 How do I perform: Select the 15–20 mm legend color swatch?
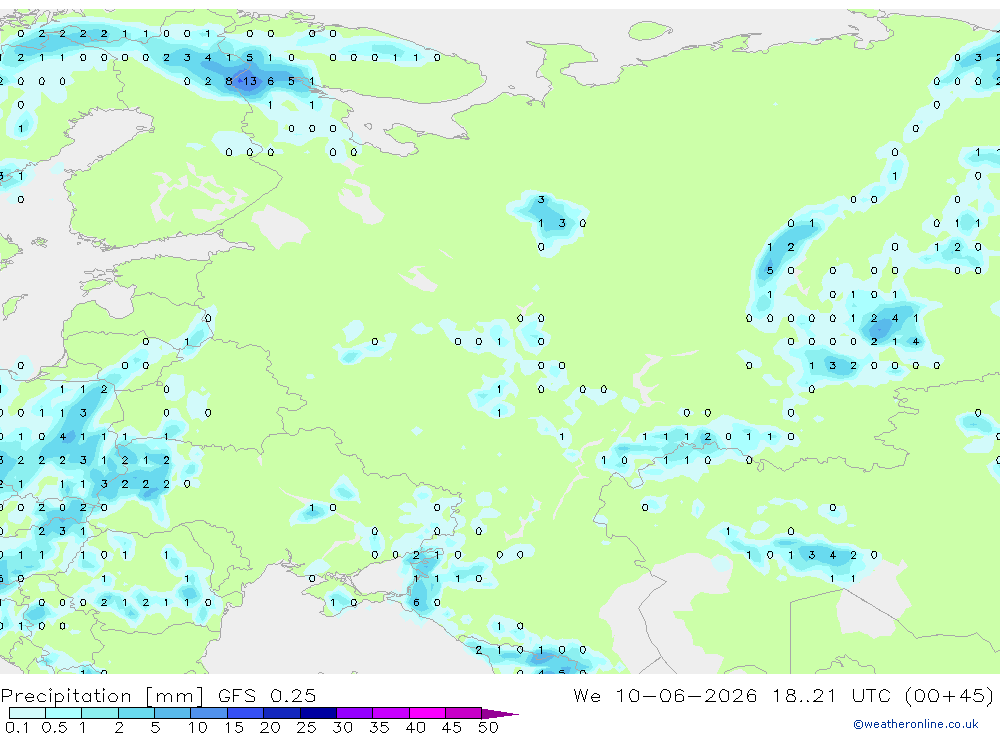pyautogui.click(x=246, y=713)
